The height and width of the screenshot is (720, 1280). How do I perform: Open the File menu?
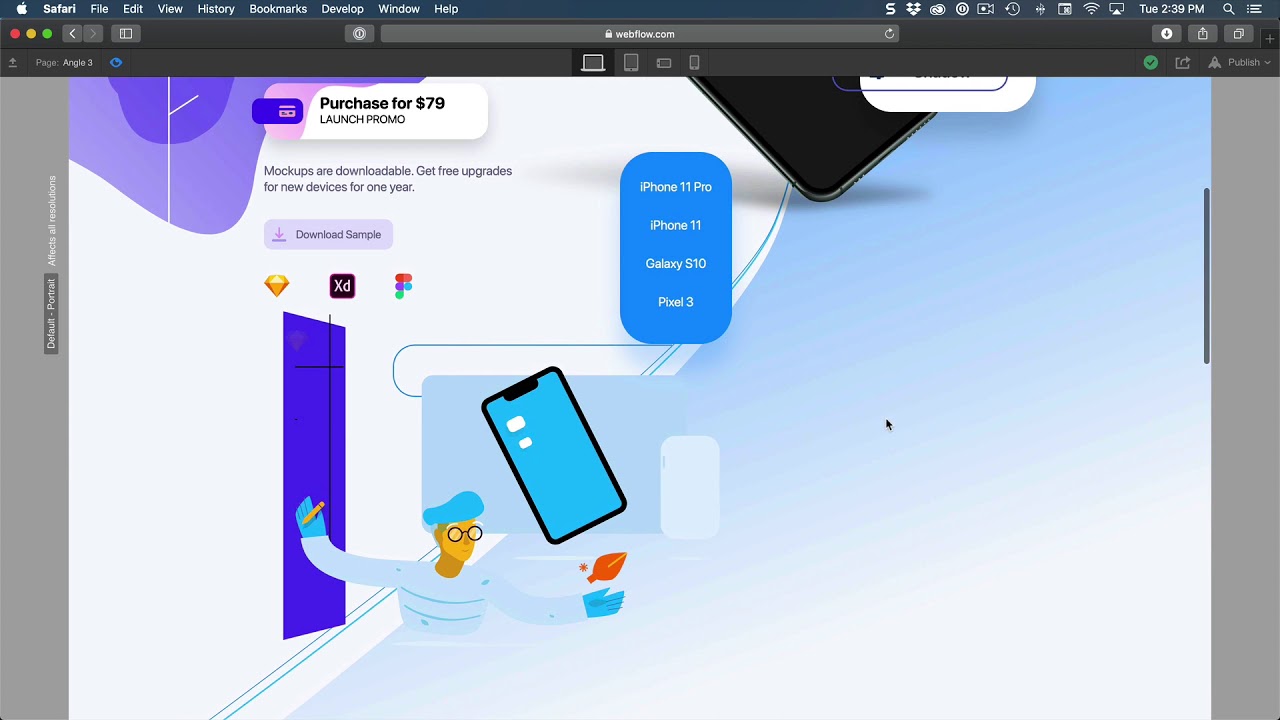tap(99, 9)
